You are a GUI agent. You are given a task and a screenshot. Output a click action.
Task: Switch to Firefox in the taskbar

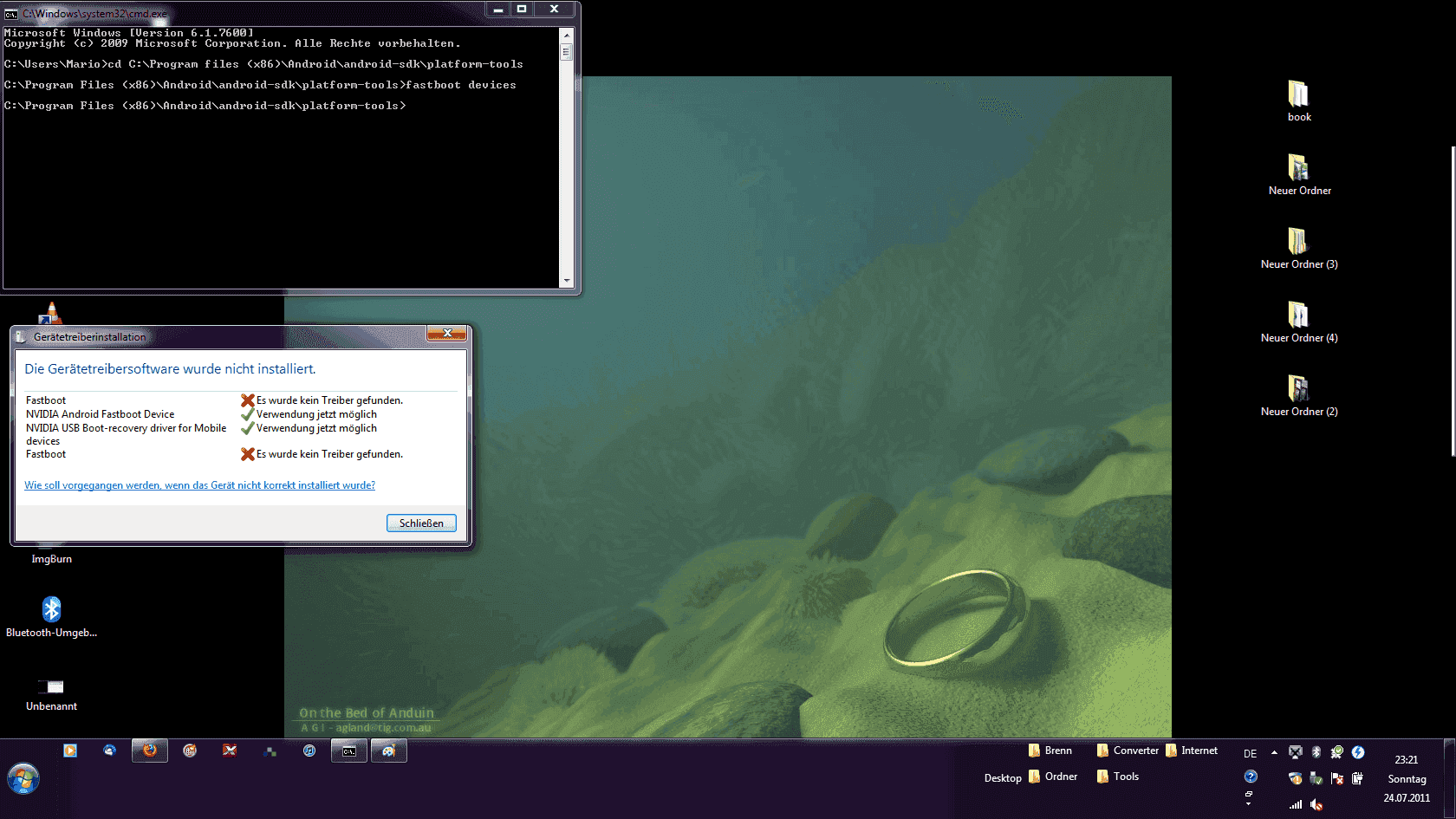point(150,751)
